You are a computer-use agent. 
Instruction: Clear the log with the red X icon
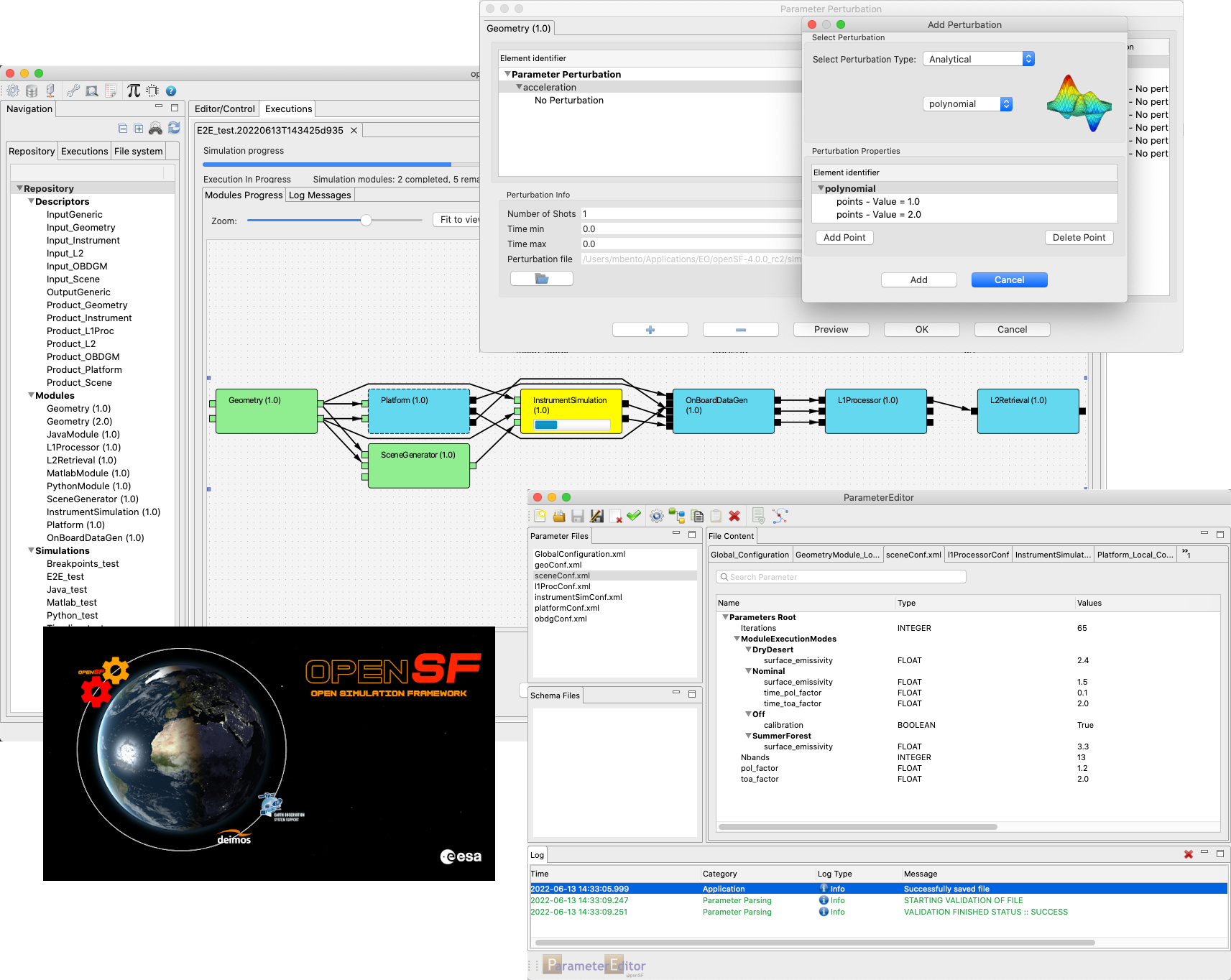1189,854
